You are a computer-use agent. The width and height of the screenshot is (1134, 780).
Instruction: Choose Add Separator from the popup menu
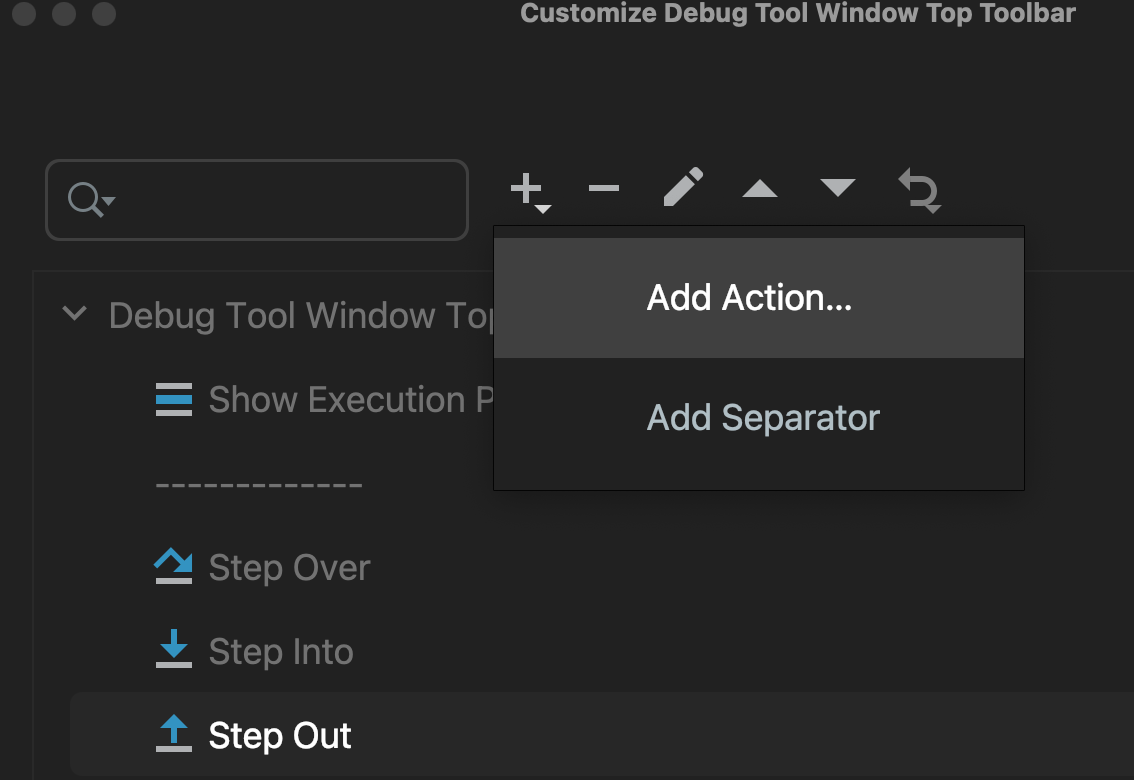[x=762, y=417]
